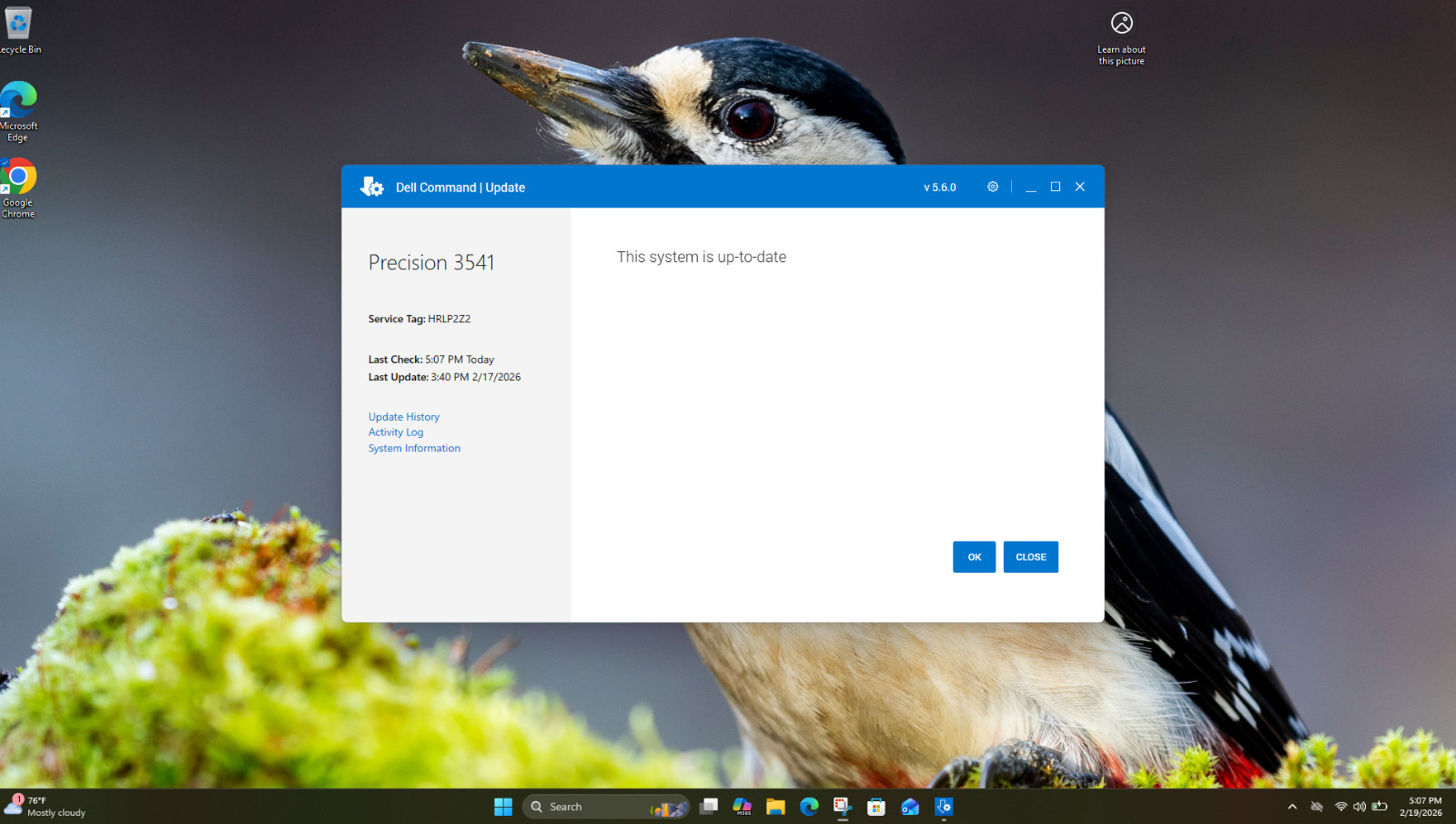Click the blue CLOSE button in the dialog

[x=1031, y=557]
